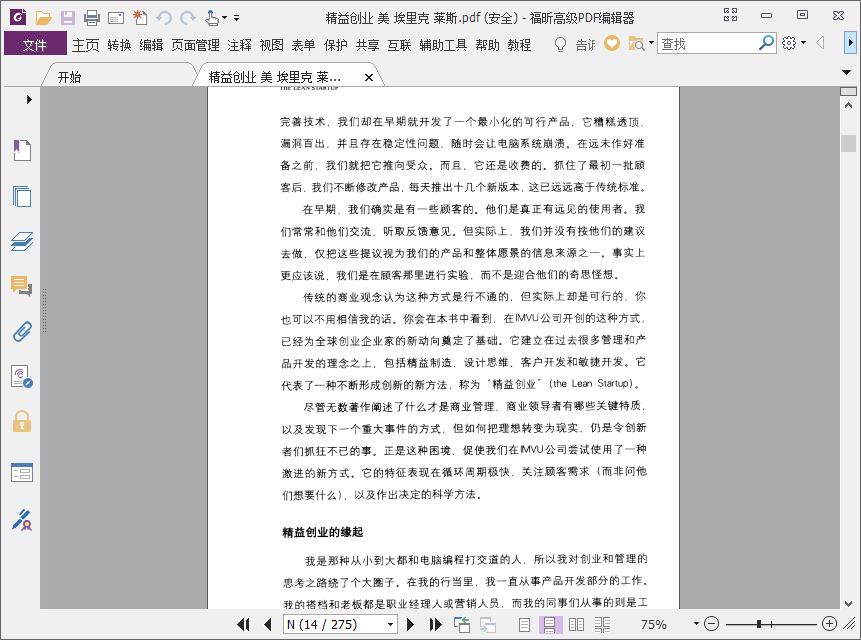The width and height of the screenshot is (861, 640).
Task: Open the 帮助 ribbon tab
Action: pos(488,45)
